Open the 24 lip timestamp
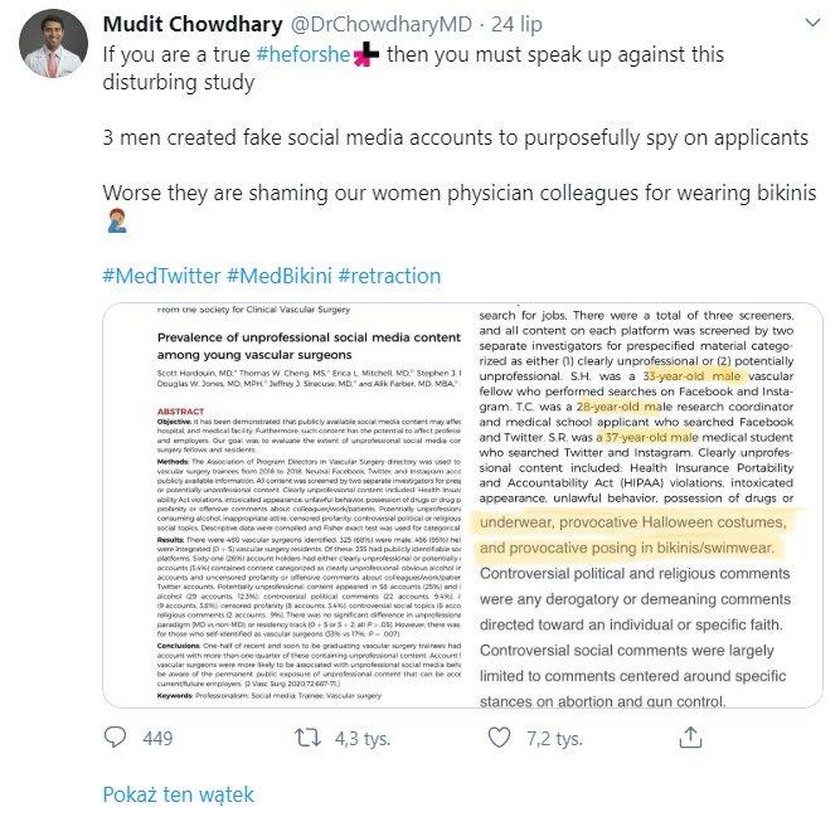840x817 pixels. tap(516, 24)
